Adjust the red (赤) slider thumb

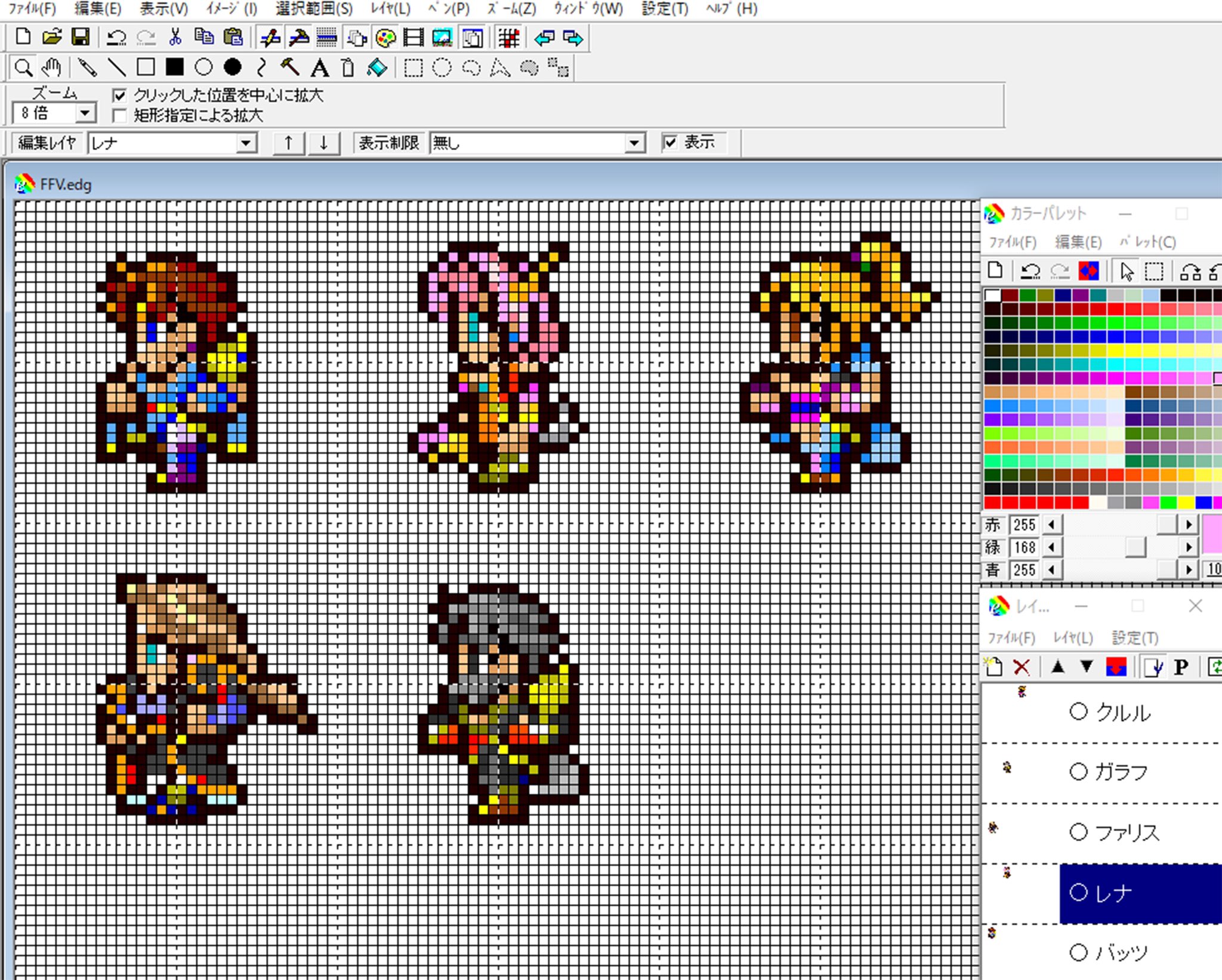pyautogui.click(x=1167, y=525)
